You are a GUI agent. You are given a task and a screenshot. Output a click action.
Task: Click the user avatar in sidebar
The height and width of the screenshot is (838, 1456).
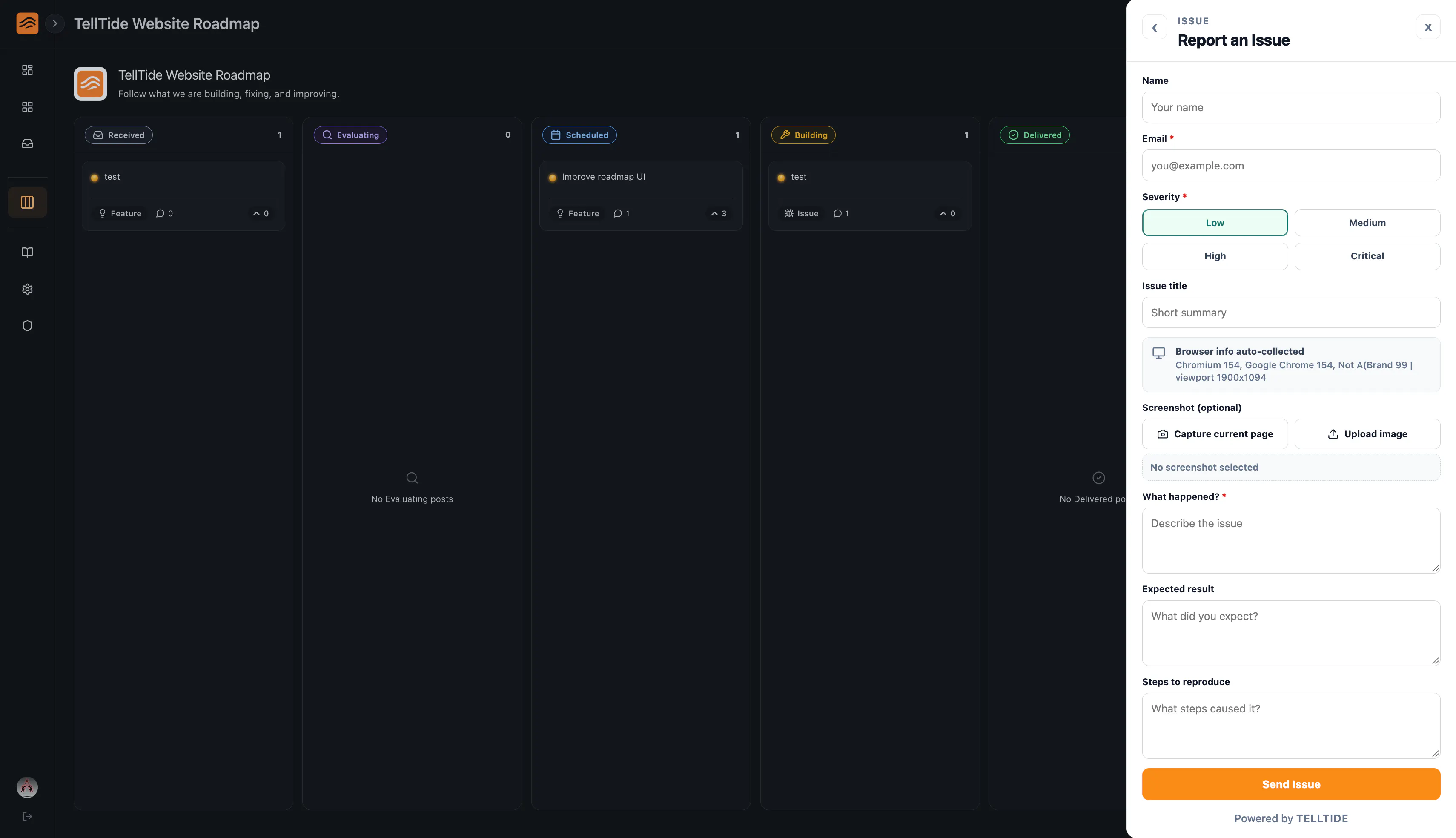coord(27,787)
